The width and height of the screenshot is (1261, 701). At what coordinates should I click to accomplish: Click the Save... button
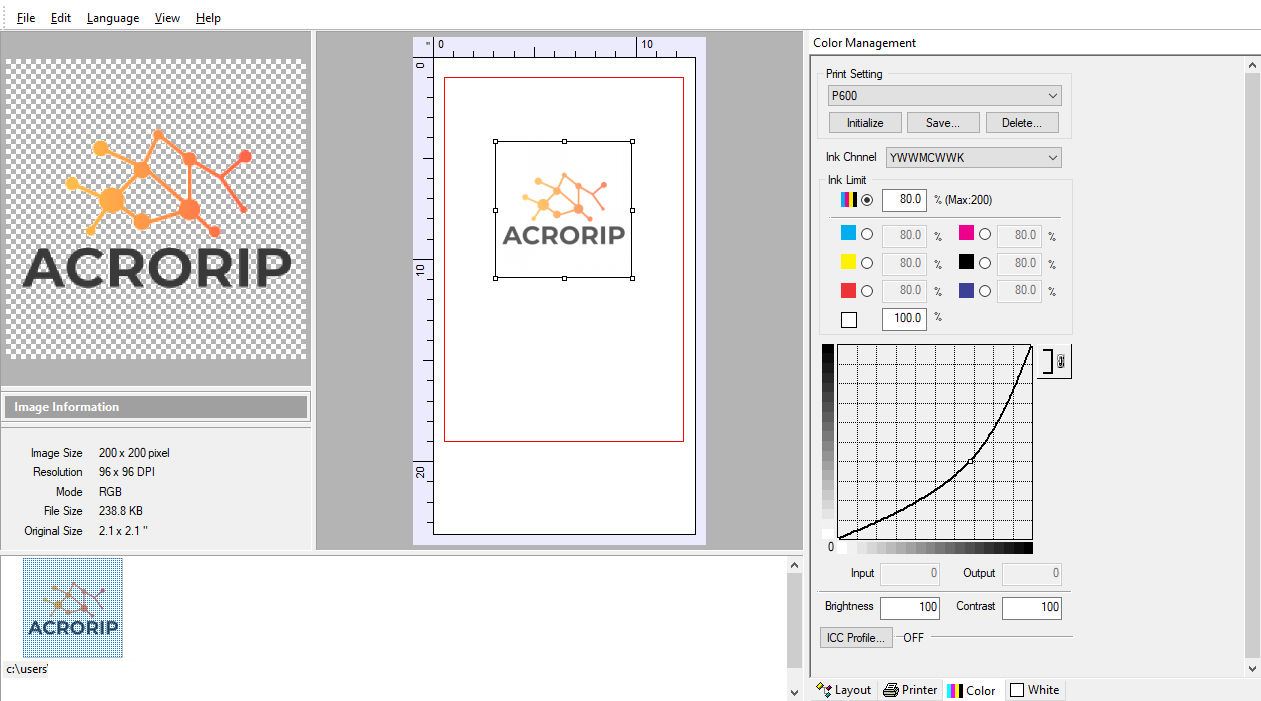pyautogui.click(x=943, y=123)
